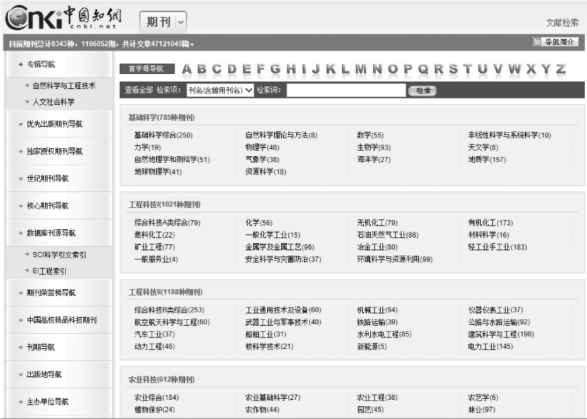Open 化学(56) category
The image size is (587, 419).
click(x=259, y=223)
